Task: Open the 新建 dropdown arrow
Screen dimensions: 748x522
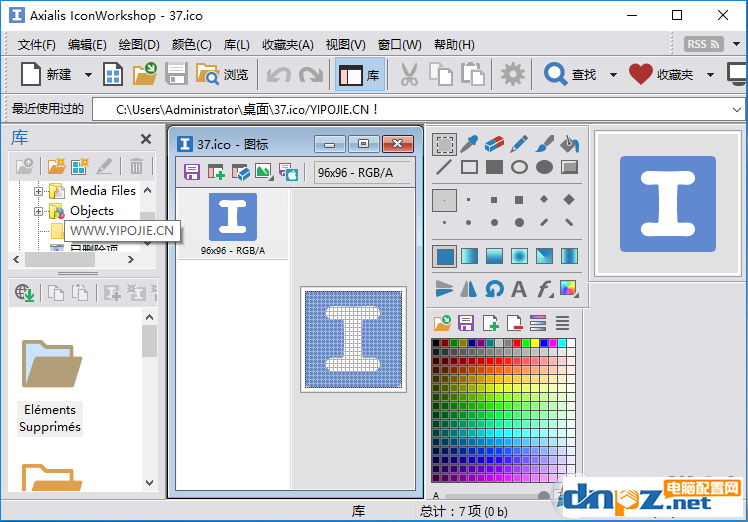Action: tap(88, 75)
